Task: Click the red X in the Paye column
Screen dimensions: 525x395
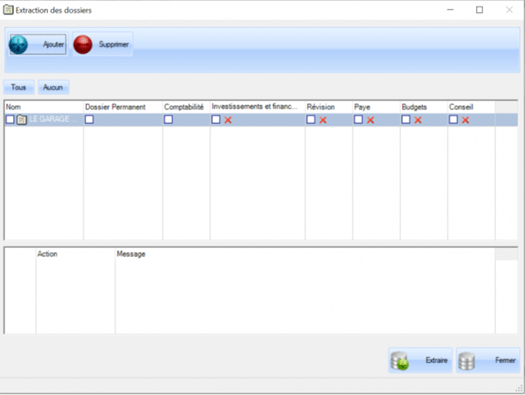Action: click(370, 120)
